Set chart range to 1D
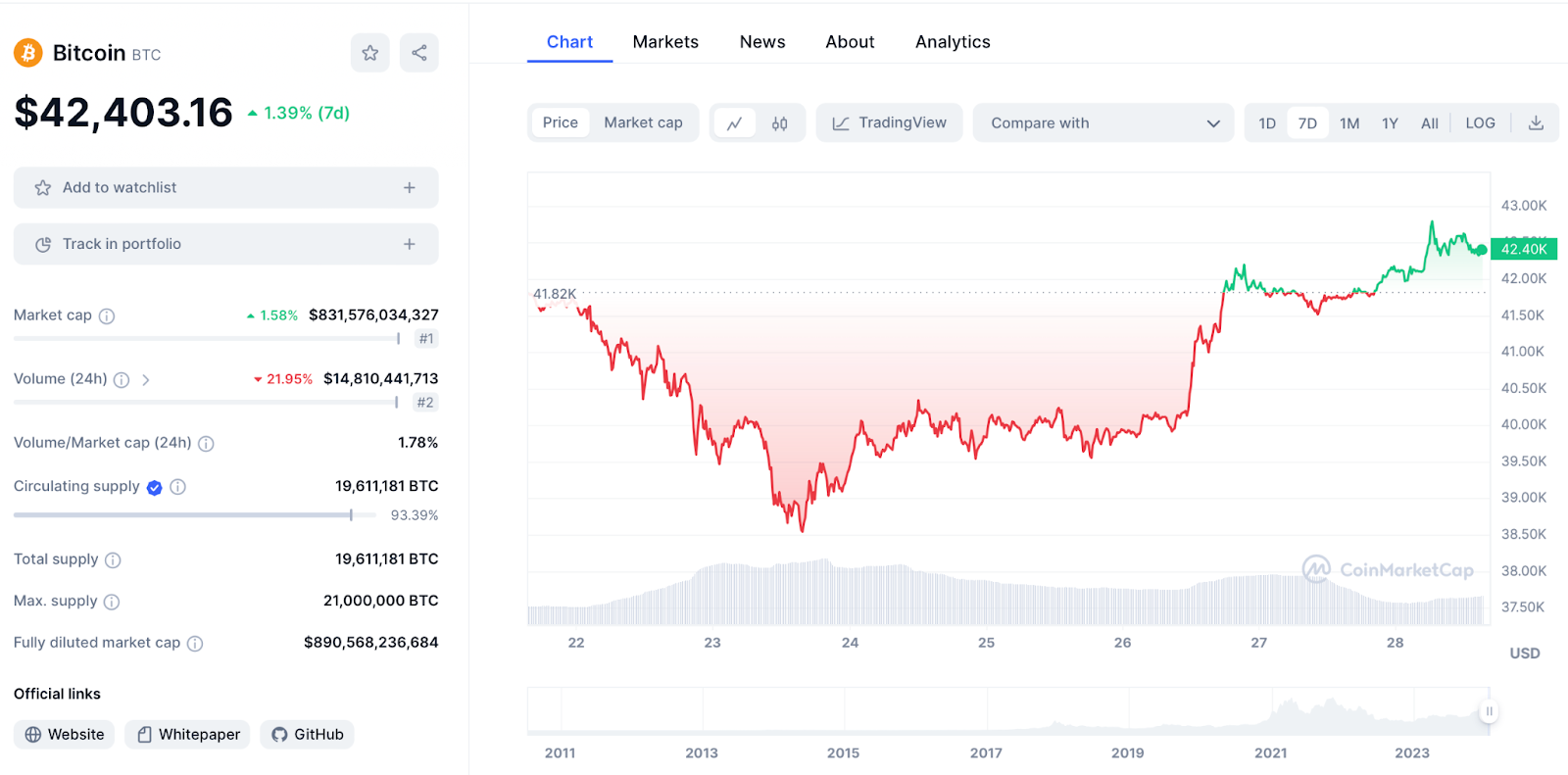The width and height of the screenshot is (1568, 775). 1267,123
